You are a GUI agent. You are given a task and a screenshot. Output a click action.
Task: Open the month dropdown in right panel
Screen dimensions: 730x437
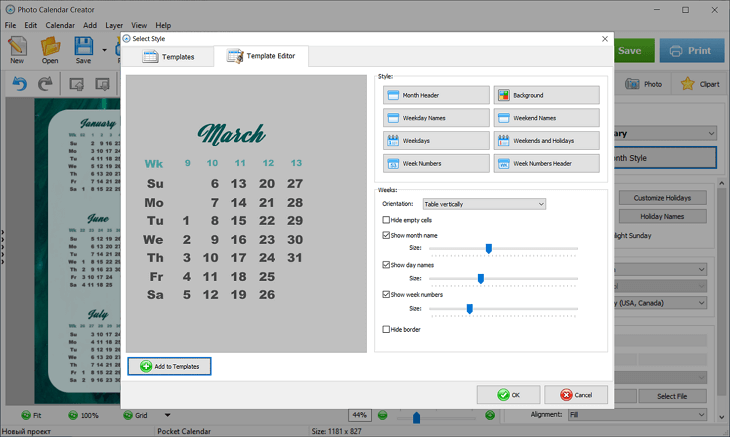pos(665,134)
